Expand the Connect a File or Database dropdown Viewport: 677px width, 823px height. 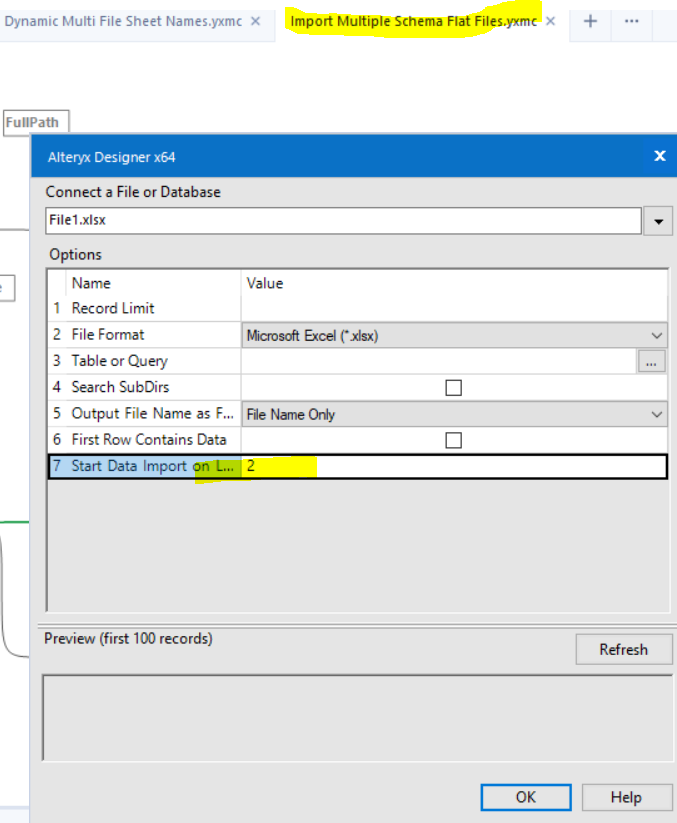[x=658, y=221]
